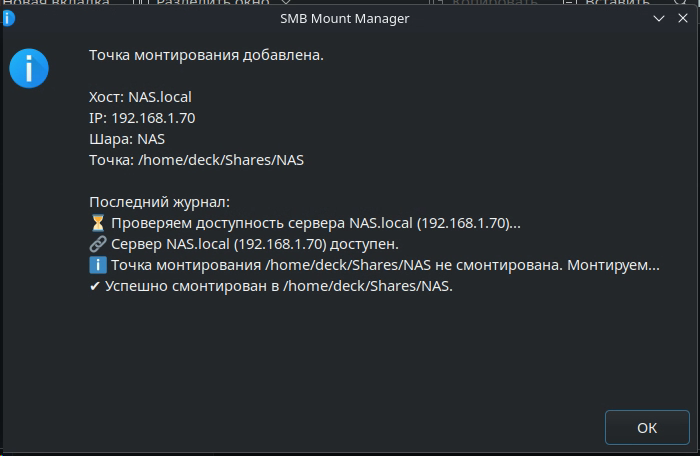Click the large blue information icon
The image size is (700, 456).
point(29,68)
